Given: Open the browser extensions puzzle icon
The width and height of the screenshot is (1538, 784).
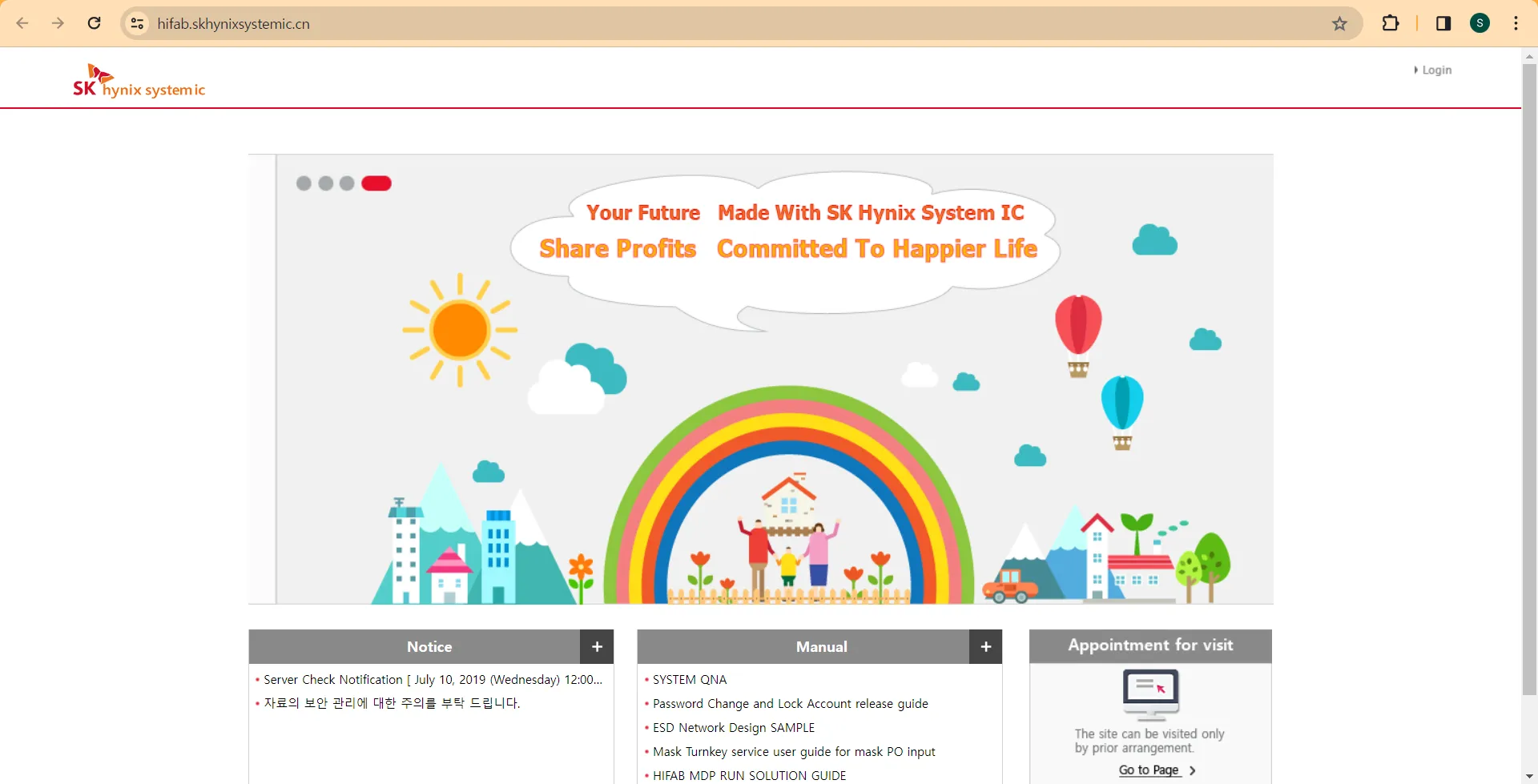Looking at the screenshot, I should coord(1391,23).
